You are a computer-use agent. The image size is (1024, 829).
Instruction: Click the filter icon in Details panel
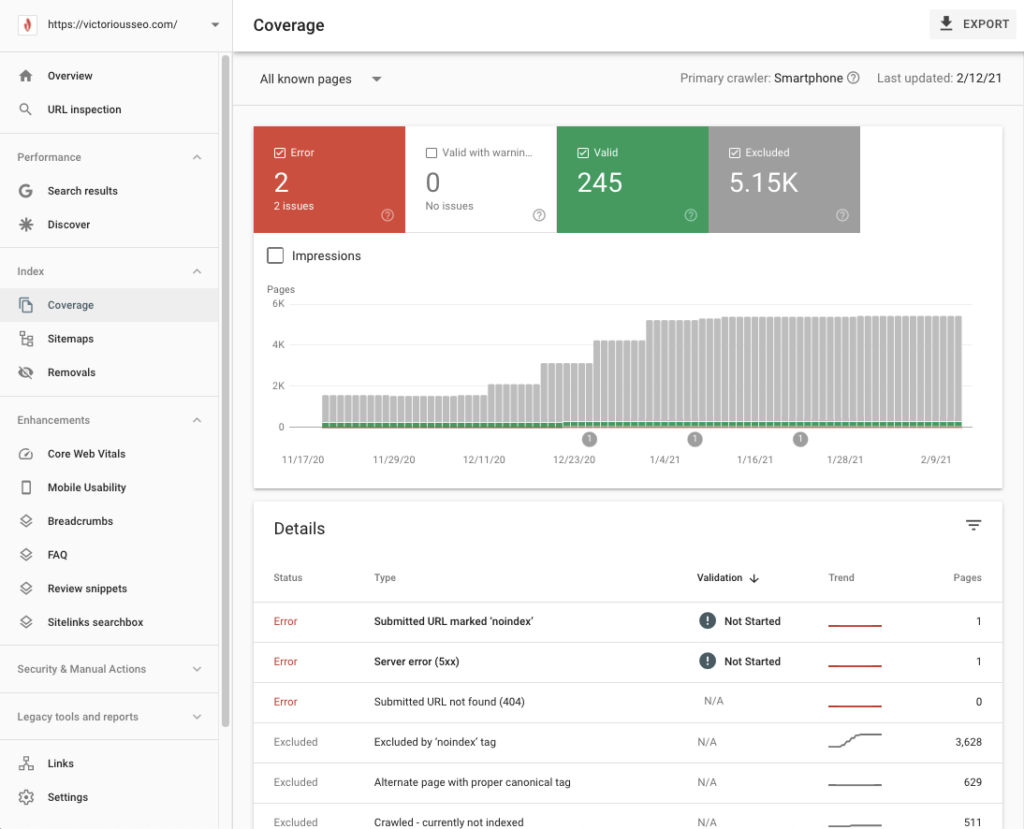tap(973, 526)
